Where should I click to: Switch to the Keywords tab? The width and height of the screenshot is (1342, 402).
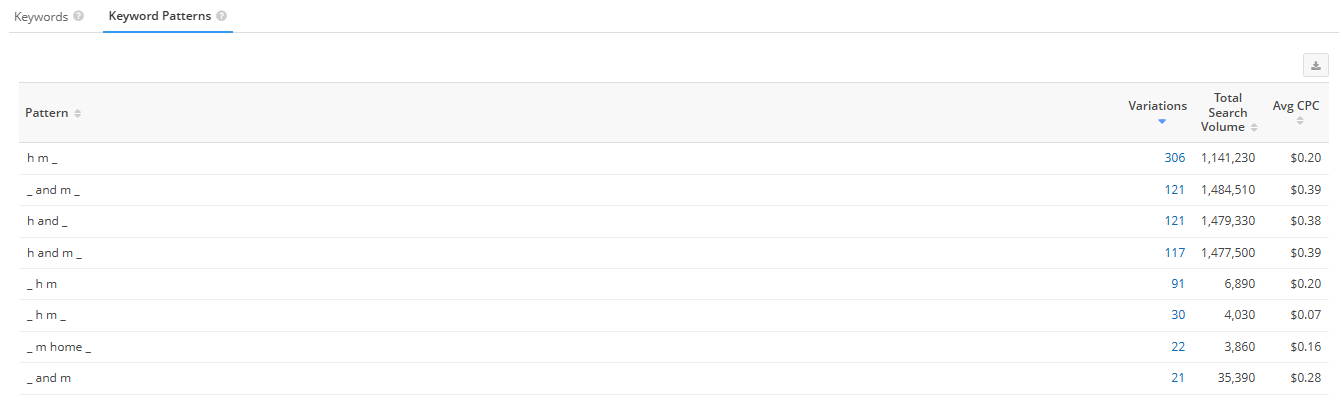pyautogui.click(x=40, y=17)
